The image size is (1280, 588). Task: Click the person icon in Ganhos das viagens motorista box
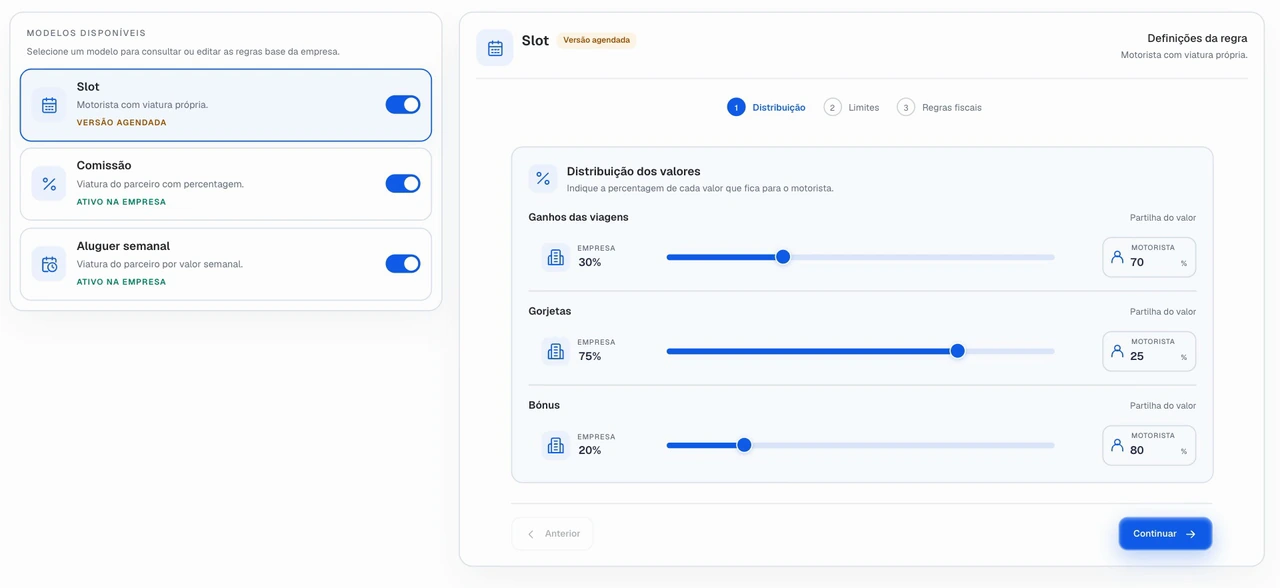point(1117,257)
